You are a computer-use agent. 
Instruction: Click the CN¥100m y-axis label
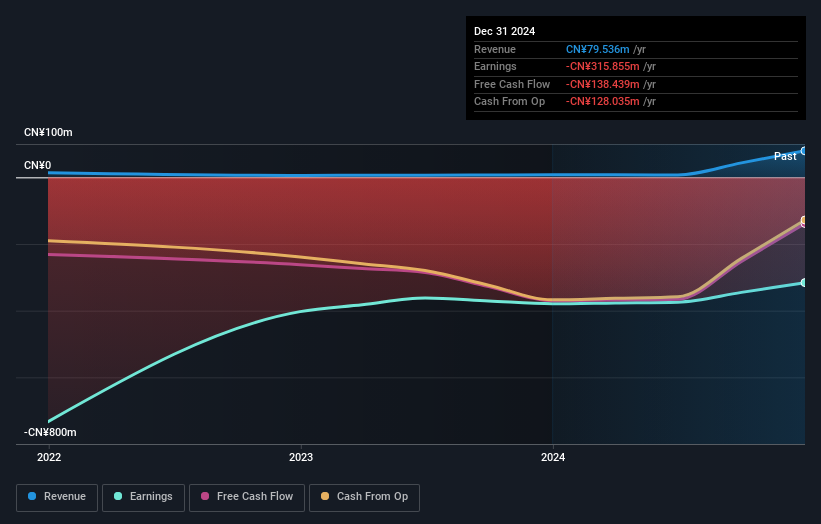tap(48, 132)
